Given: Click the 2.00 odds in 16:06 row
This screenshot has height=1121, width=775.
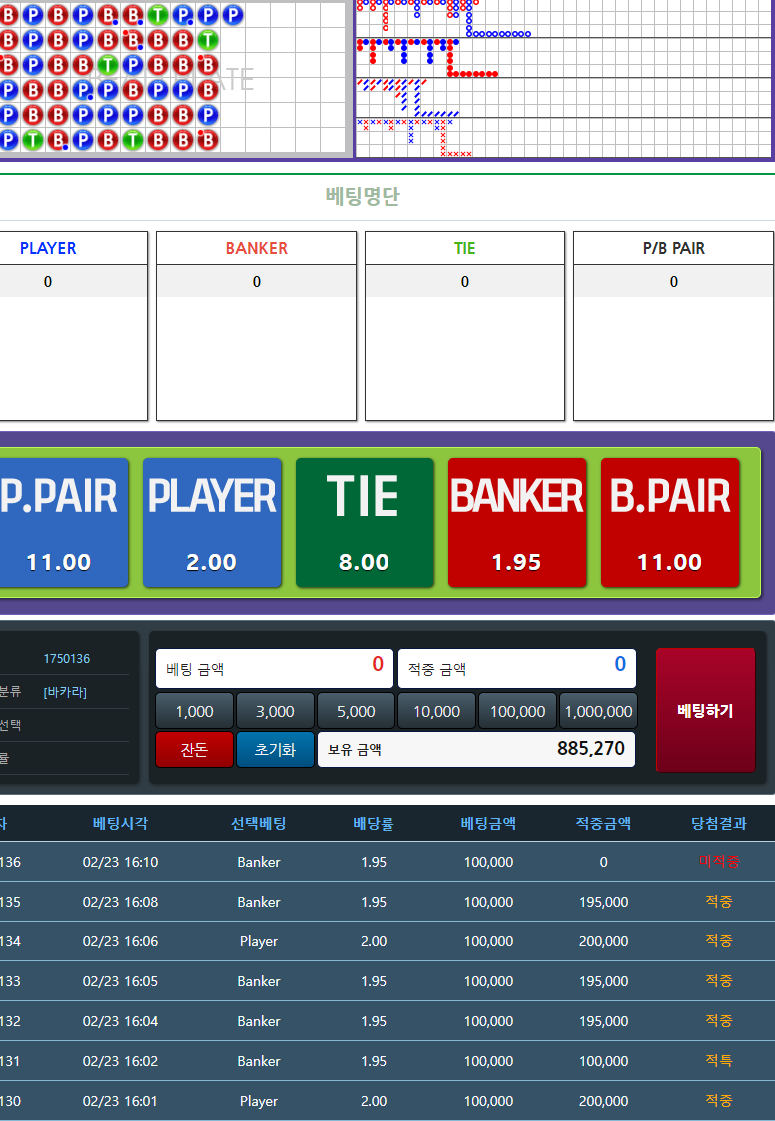Looking at the screenshot, I should (x=374, y=942).
